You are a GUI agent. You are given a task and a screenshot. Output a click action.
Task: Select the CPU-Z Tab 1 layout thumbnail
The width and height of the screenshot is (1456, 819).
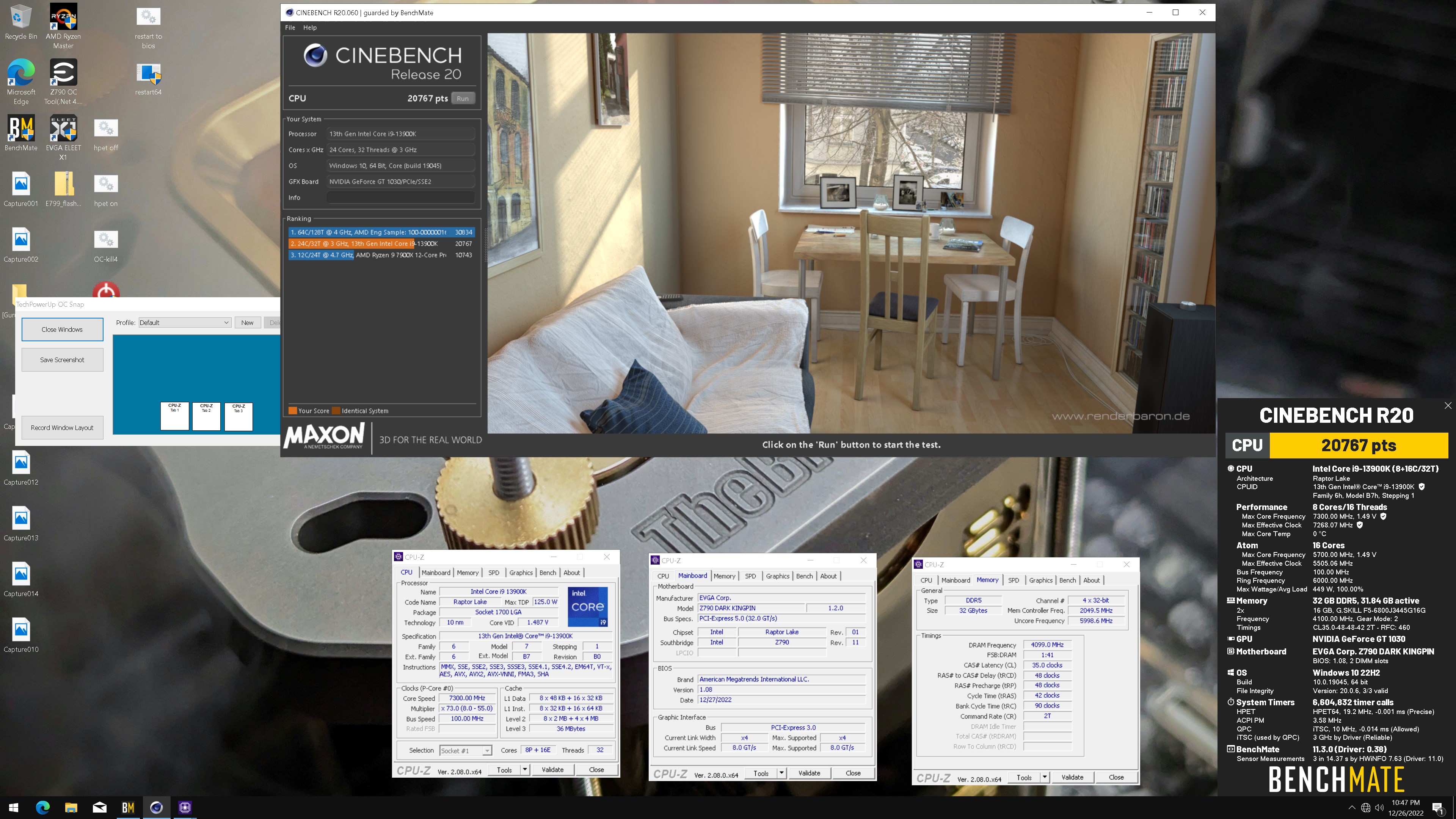[x=175, y=417]
